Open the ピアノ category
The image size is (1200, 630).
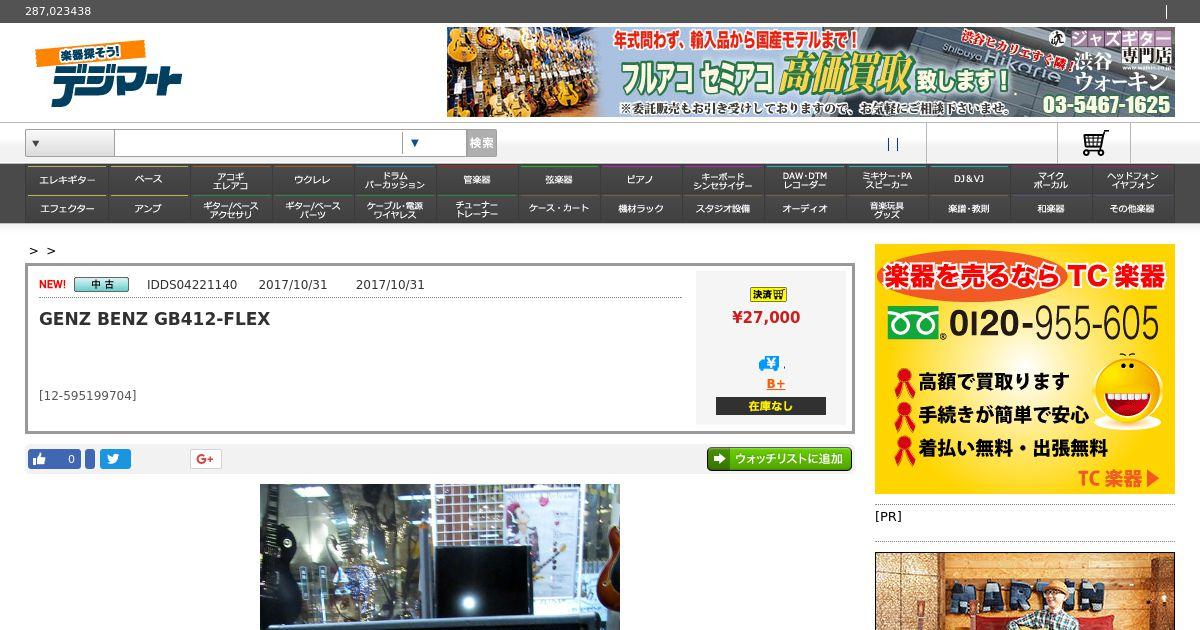tap(640, 180)
